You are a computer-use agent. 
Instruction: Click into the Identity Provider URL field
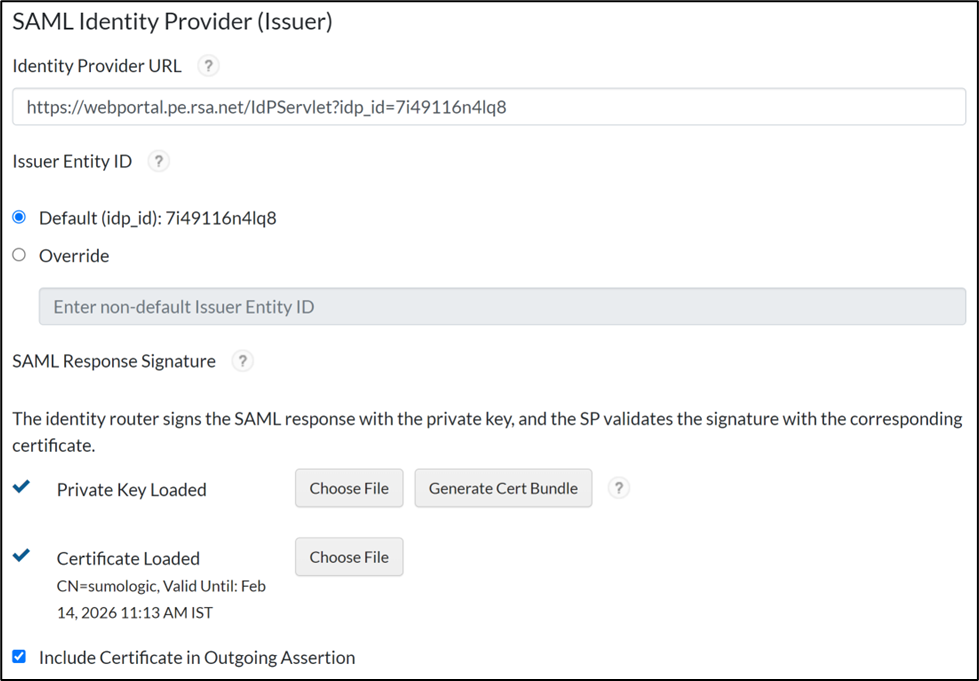tap(488, 107)
